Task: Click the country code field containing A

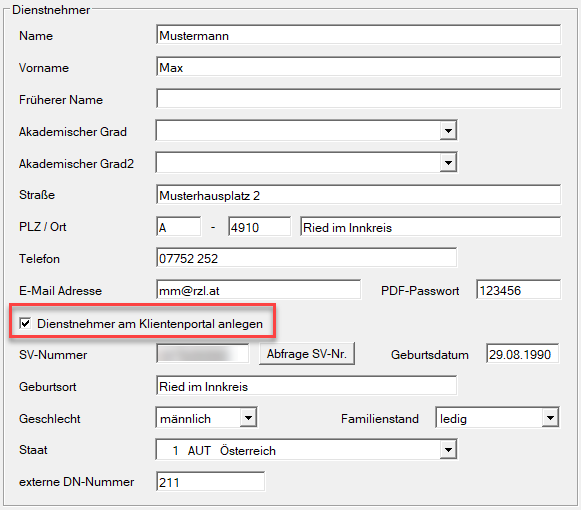Action: (x=179, y=227)
